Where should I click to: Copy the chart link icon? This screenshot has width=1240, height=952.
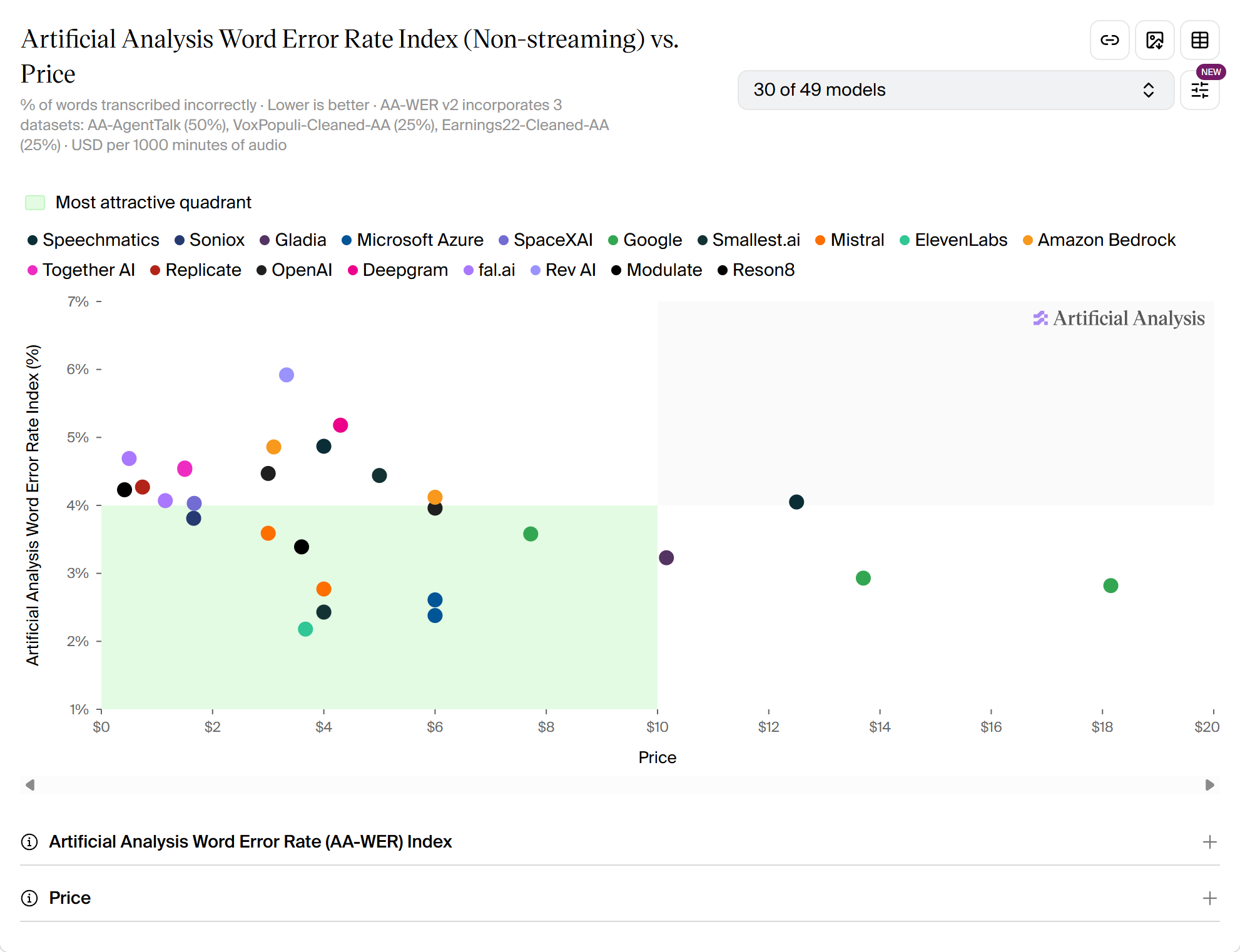pos(1109,40)
